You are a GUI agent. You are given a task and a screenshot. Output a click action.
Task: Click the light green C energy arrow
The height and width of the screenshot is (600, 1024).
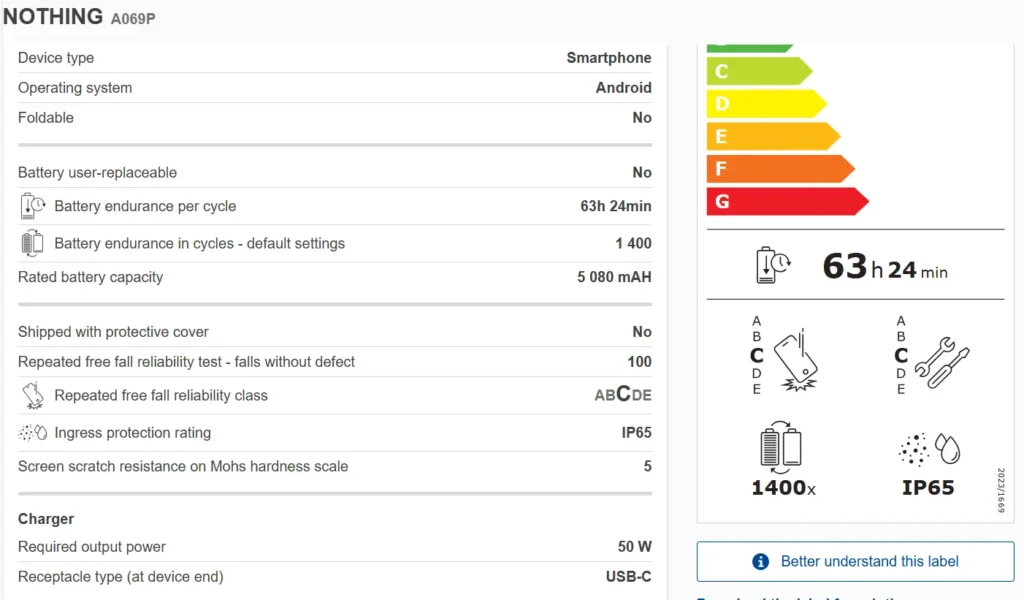coord(757,72)
